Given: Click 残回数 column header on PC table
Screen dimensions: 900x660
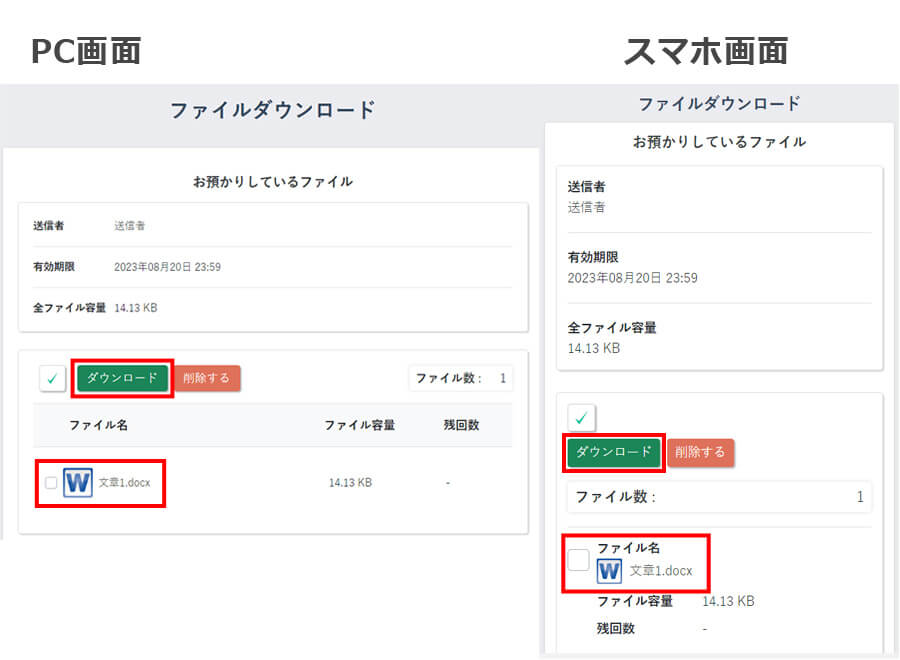Looking at the screenshot, I should click(x=461, y=425).
